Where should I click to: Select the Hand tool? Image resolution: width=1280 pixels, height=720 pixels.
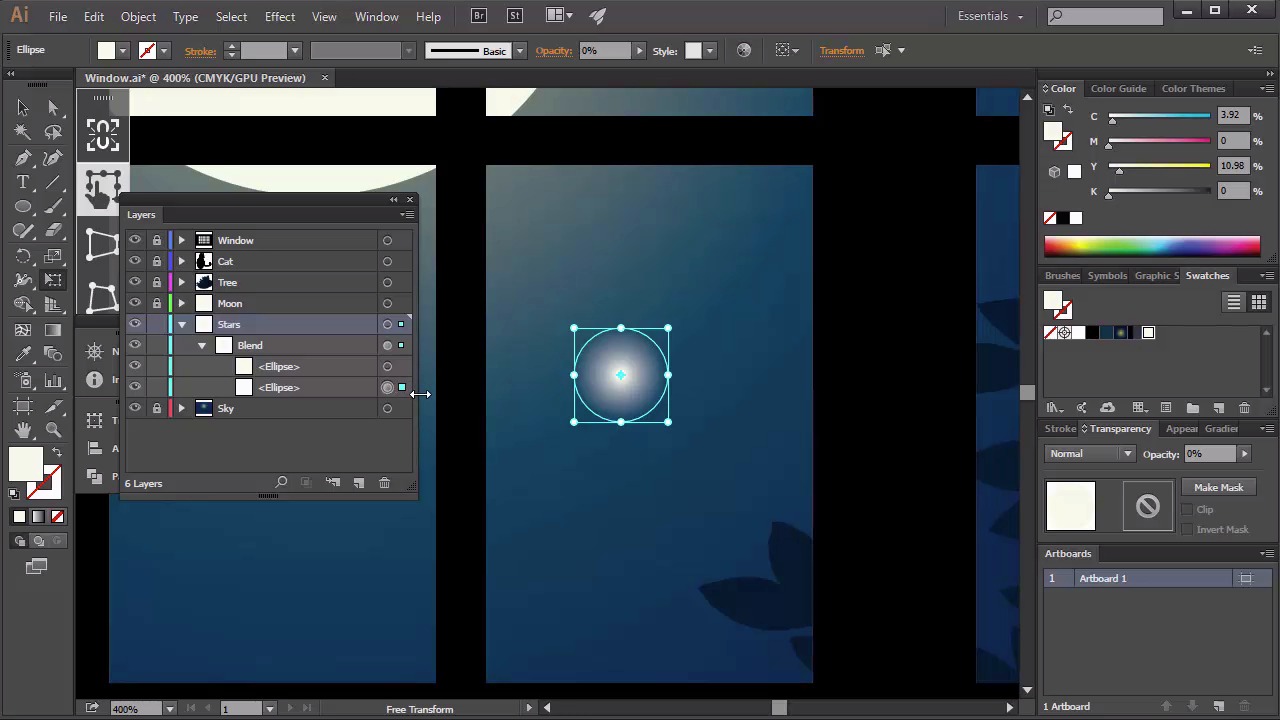pyautogui.click(x=23, y=430)
